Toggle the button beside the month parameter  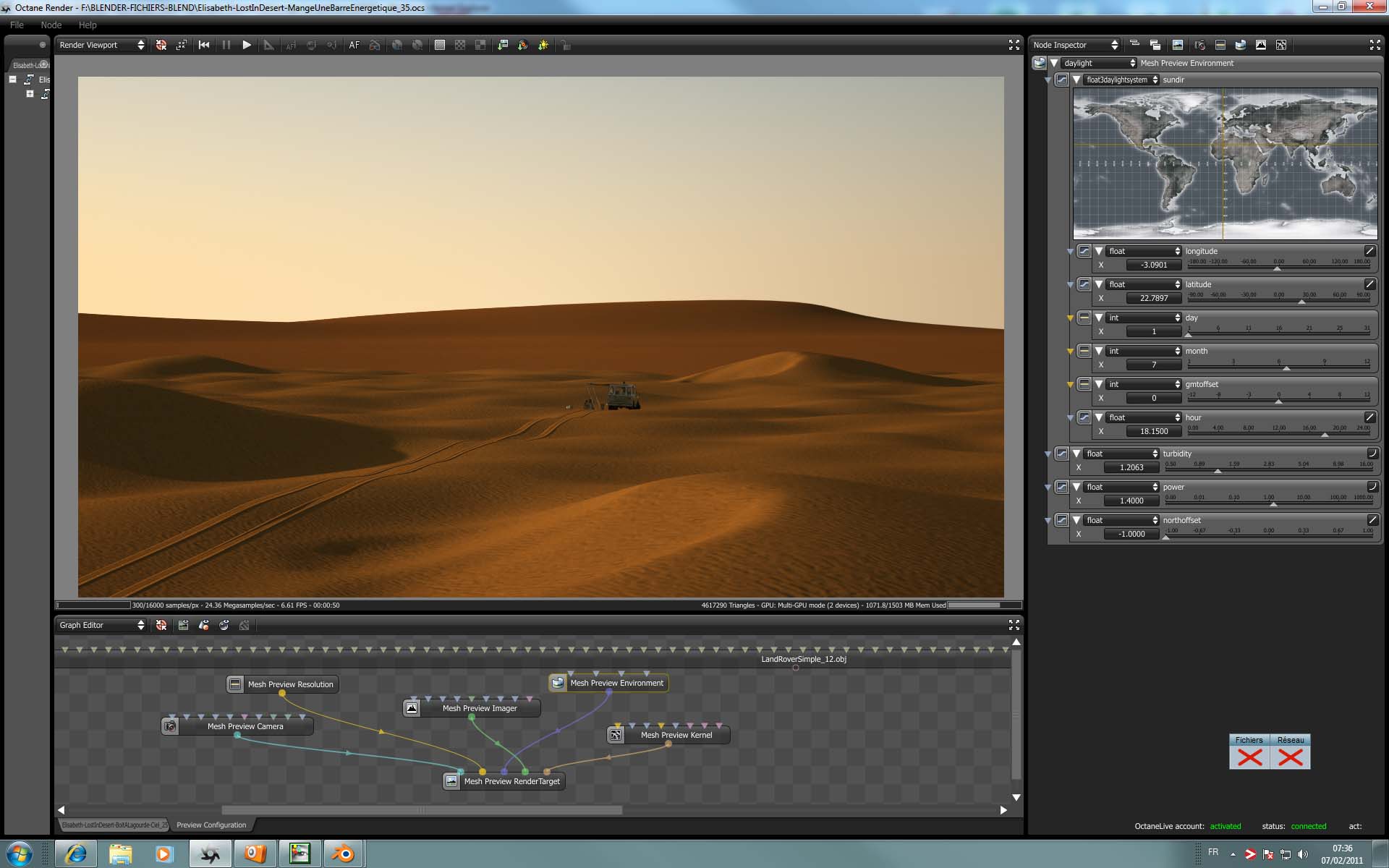click(x=1084, y=351)
